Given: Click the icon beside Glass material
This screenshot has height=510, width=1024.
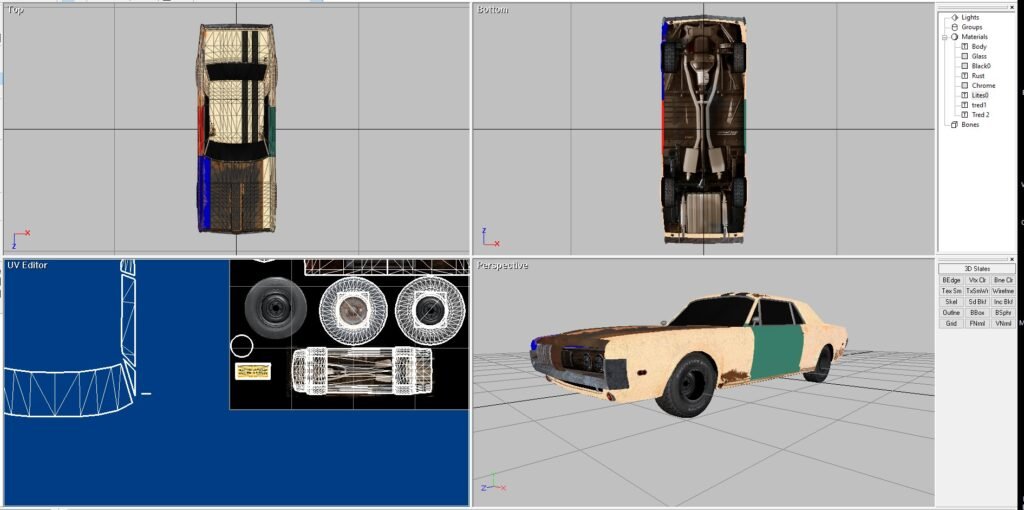Looking at the screenshot, I should (x=964, y=56).
